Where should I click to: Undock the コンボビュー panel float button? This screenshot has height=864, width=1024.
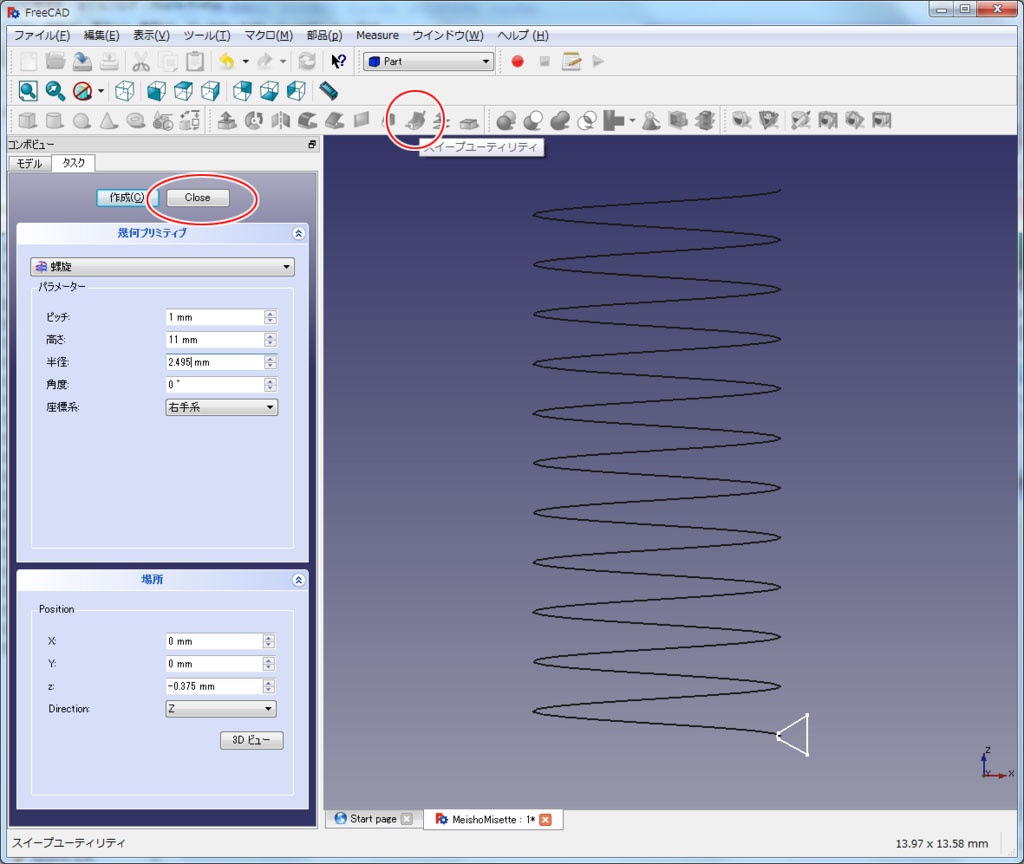(312, 144)
